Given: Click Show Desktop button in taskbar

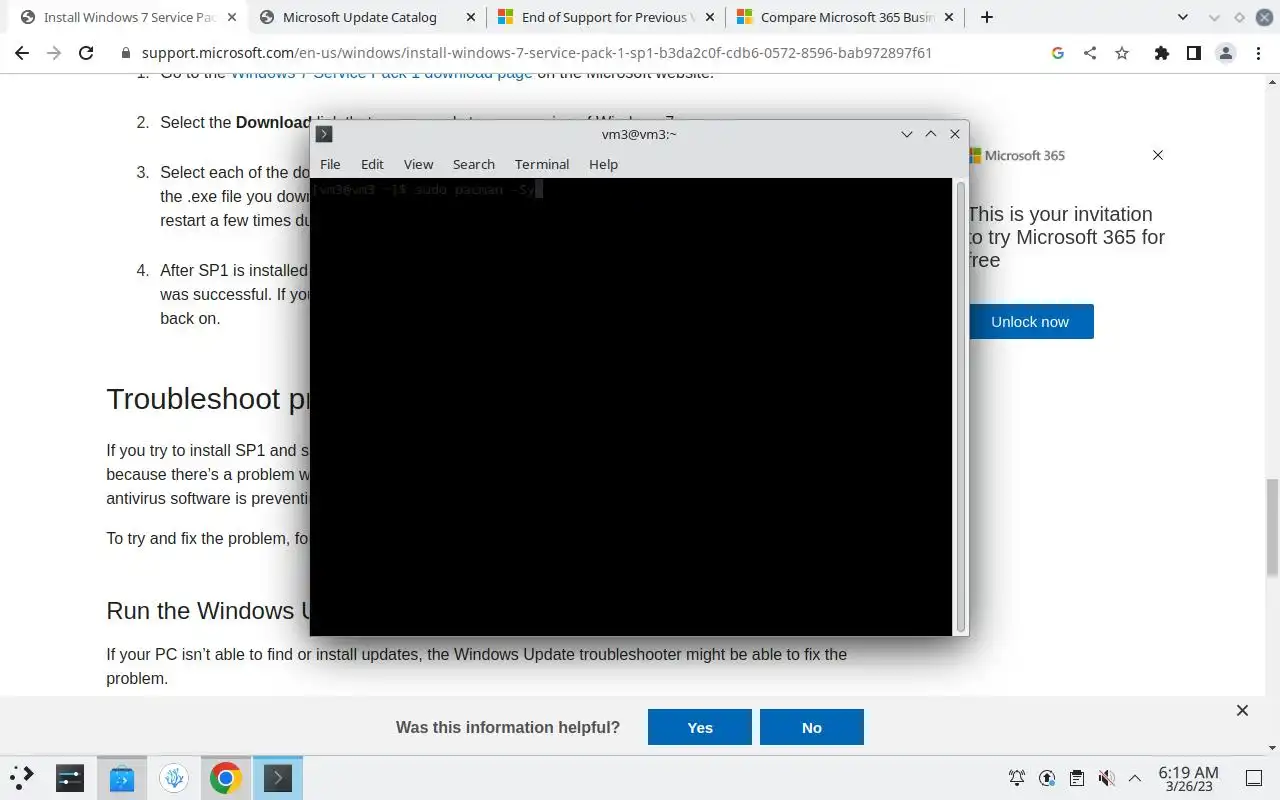Looking at the screenshot, I should pyautogui.click(x=1253, y=777).
